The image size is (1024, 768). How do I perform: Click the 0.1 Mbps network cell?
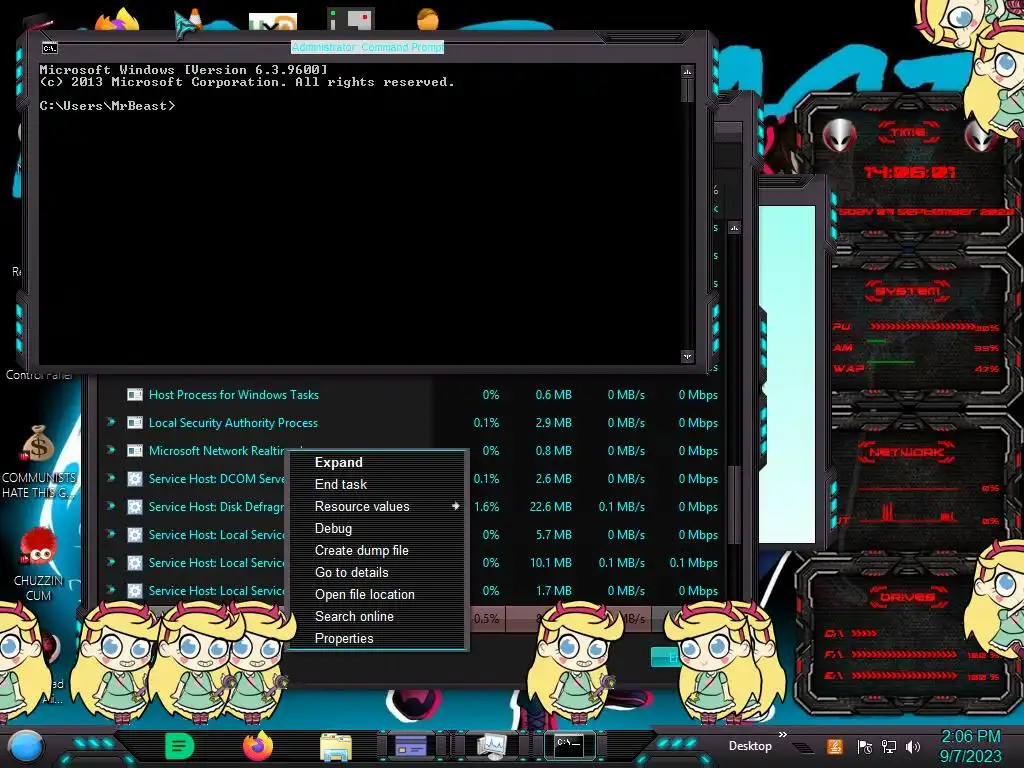(694, 562)
